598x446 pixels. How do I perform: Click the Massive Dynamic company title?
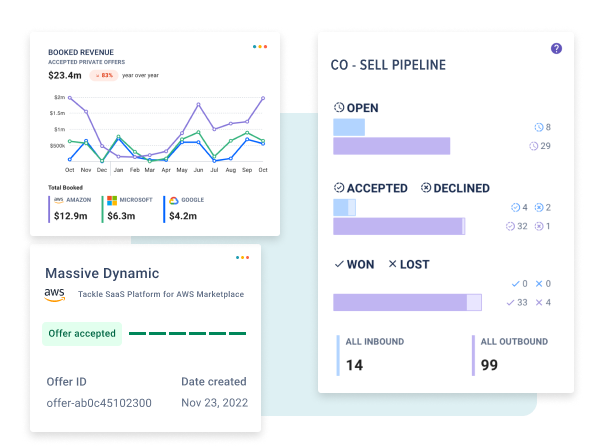click(x=102, y=273)
